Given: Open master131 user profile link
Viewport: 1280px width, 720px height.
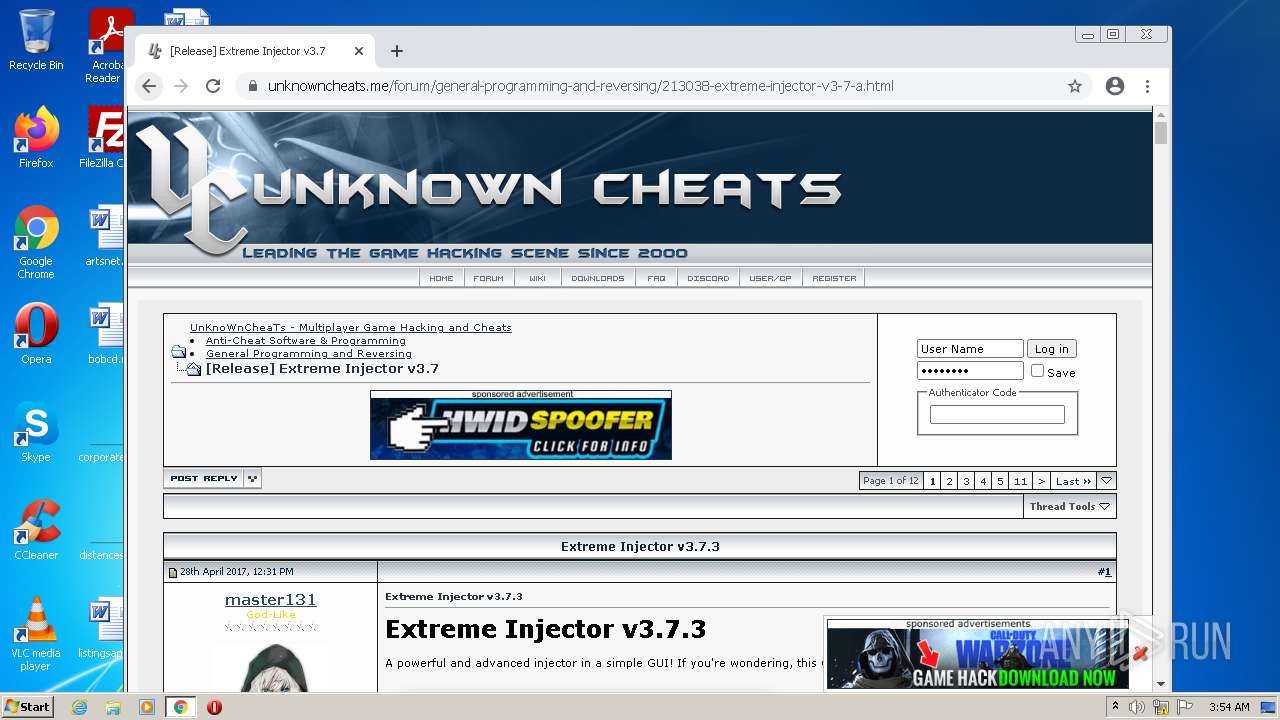Looking at the screenshot, I should coord(270,600).
